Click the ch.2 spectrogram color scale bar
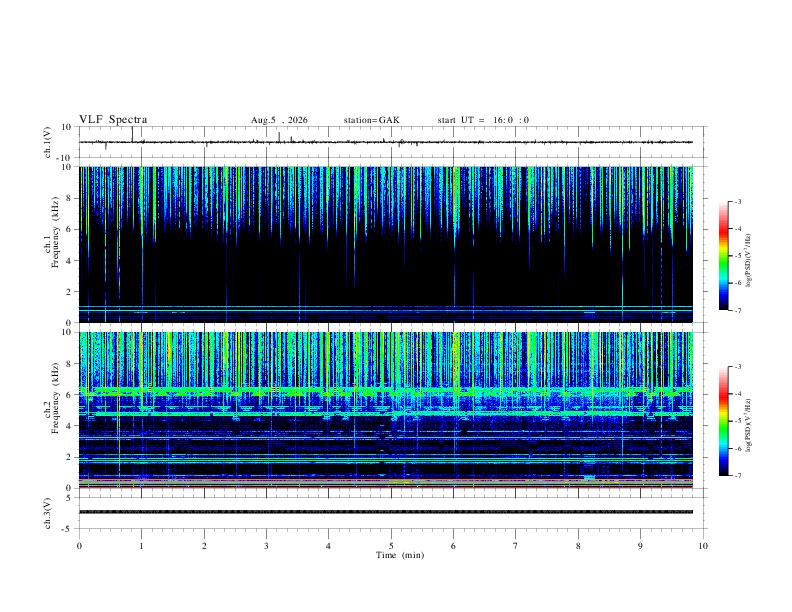 click(723, 421)
